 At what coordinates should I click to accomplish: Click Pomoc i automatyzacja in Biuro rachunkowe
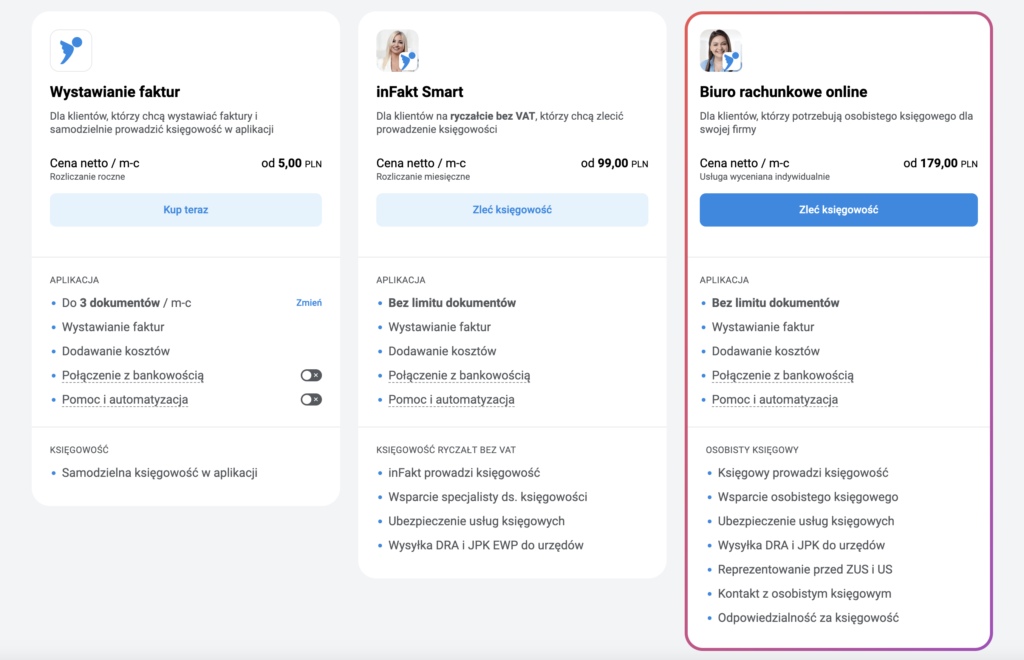774,399
